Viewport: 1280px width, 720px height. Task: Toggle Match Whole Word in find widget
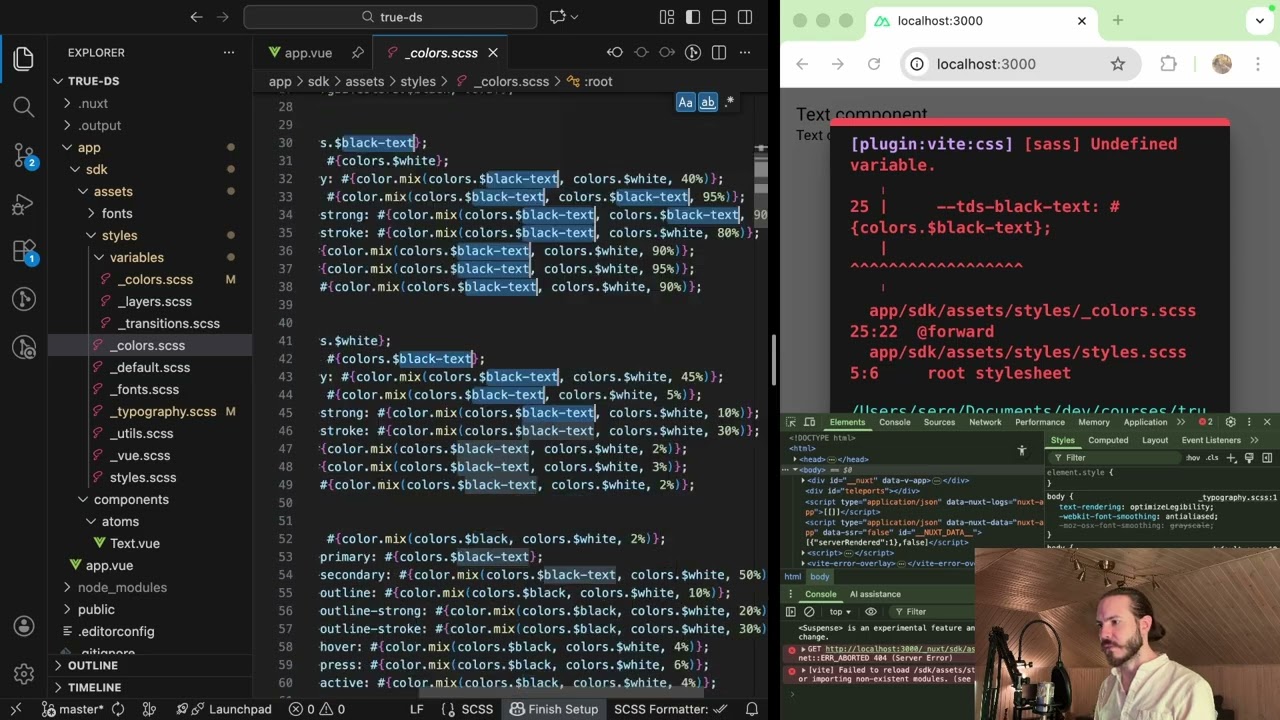click(708, 102)
